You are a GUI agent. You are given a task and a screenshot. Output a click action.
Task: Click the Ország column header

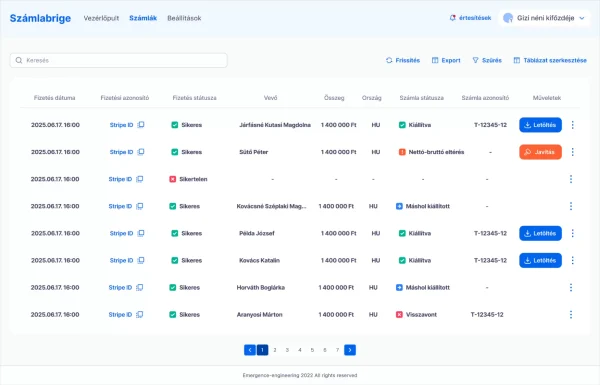(x=372, y=98)
